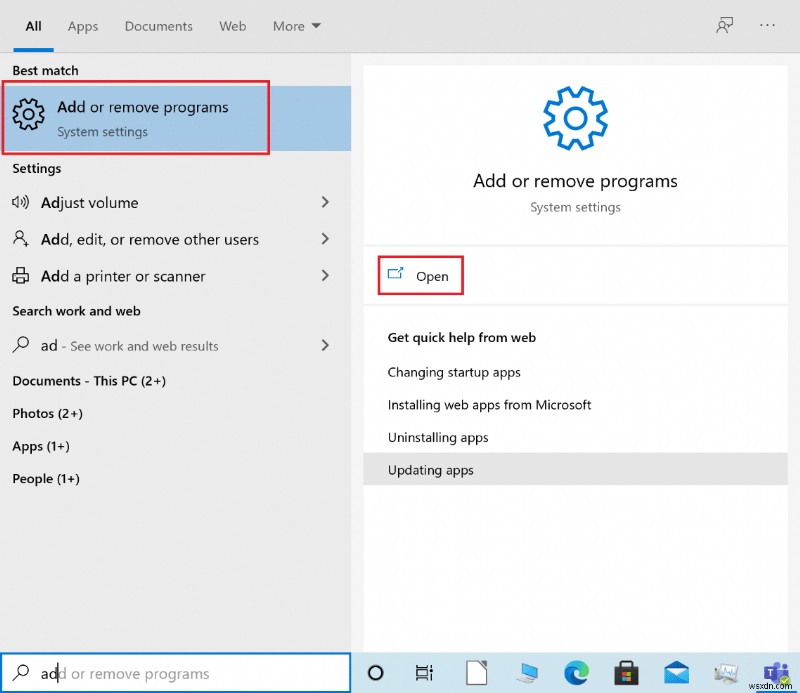Select the Web search filter tab

coord(232,26)
